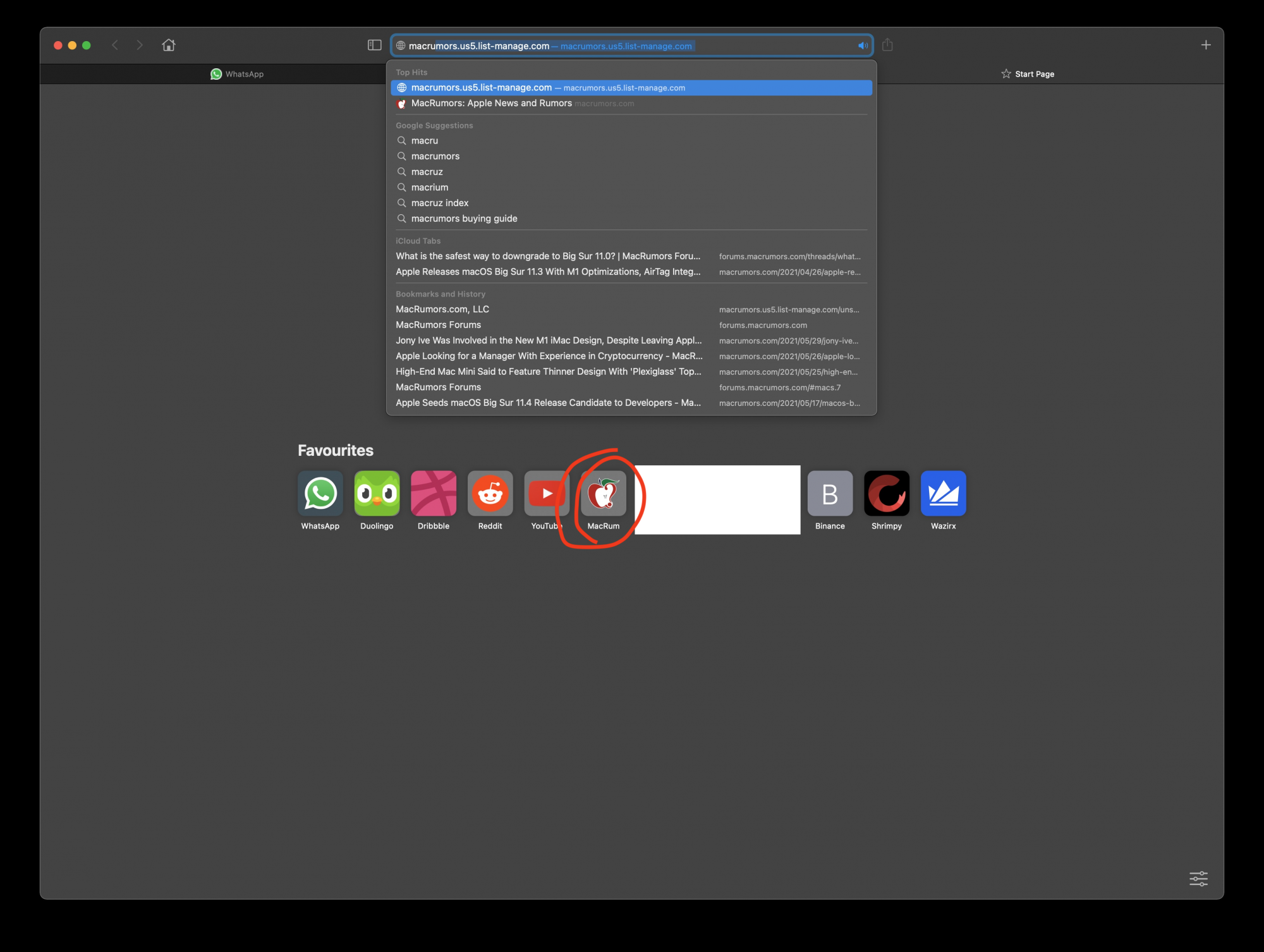
Task: Open a new tab with plus icon
Action: click(1205, 45)
